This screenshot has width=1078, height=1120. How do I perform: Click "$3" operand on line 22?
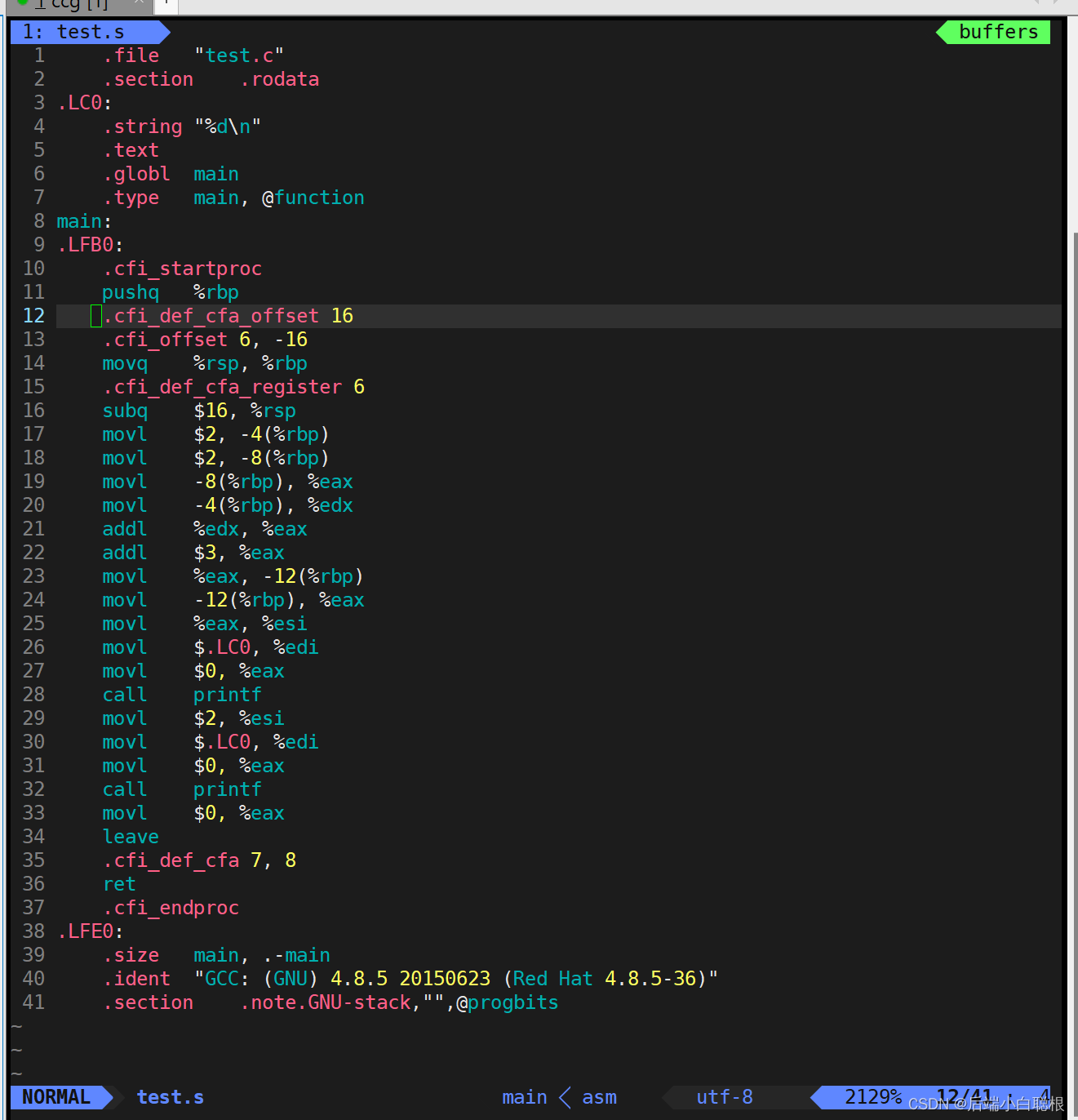click(205, 553)
